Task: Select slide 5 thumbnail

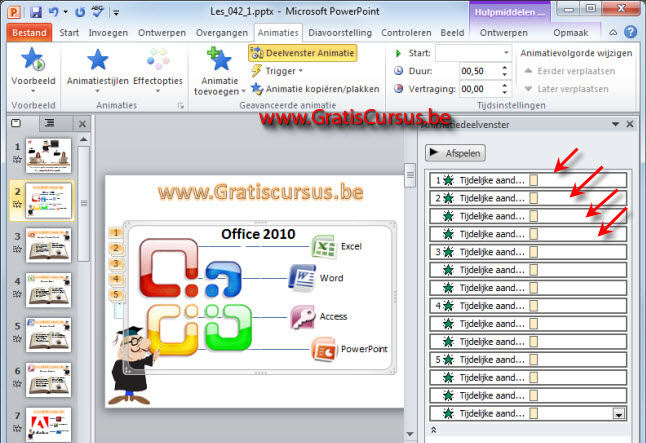Action: click(48, 335)
